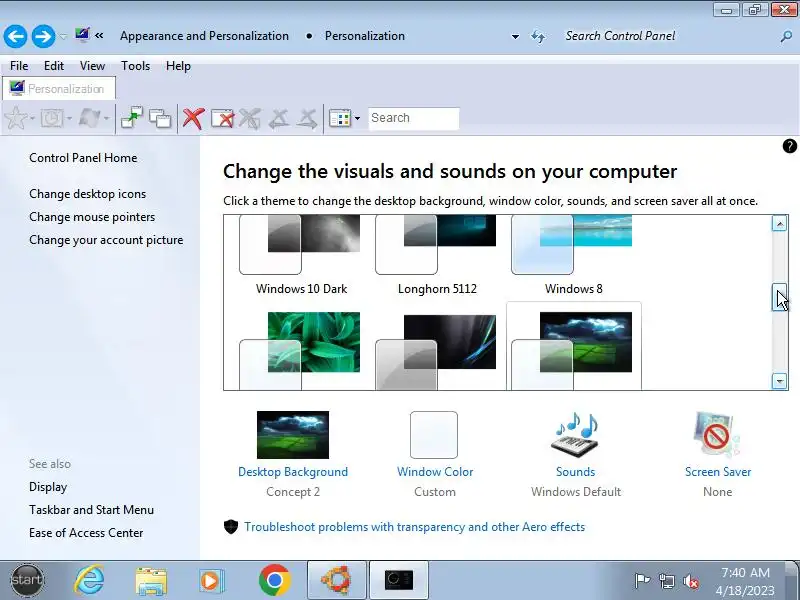Select the Personalization tab

tap(59, 89)
